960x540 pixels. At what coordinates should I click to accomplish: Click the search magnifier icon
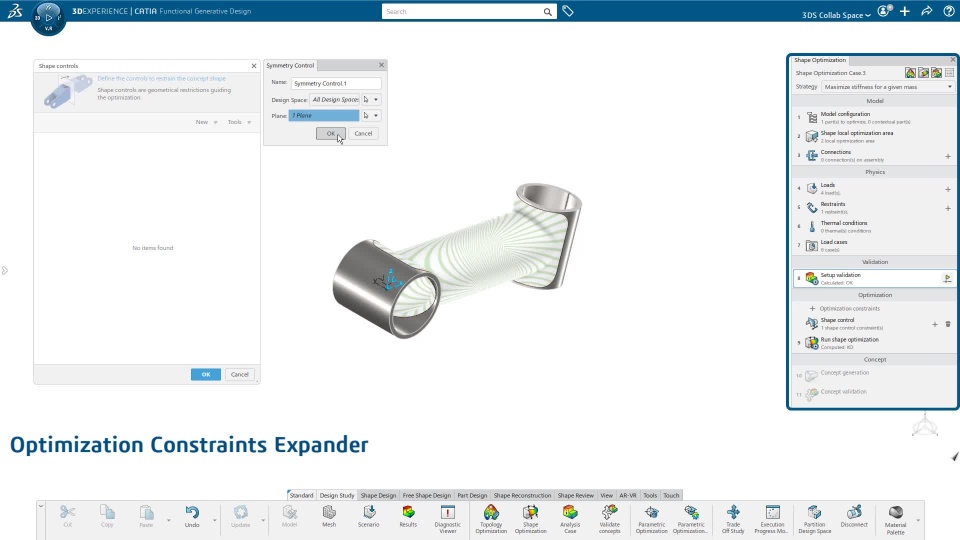(547, 12)
